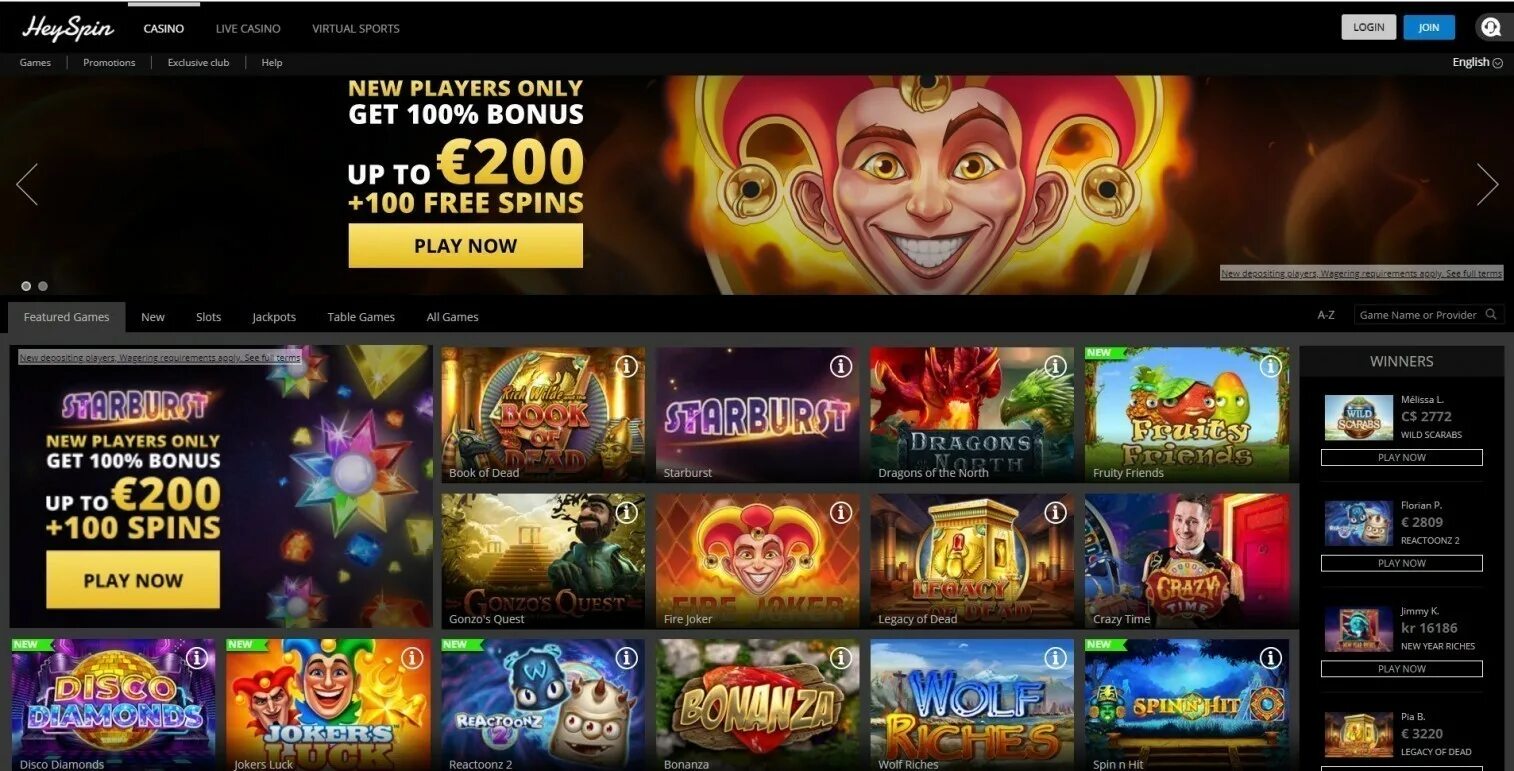Open the Live Casino menu item
1514x771 pixels.
pyautogui.click(x=248, y=28)
